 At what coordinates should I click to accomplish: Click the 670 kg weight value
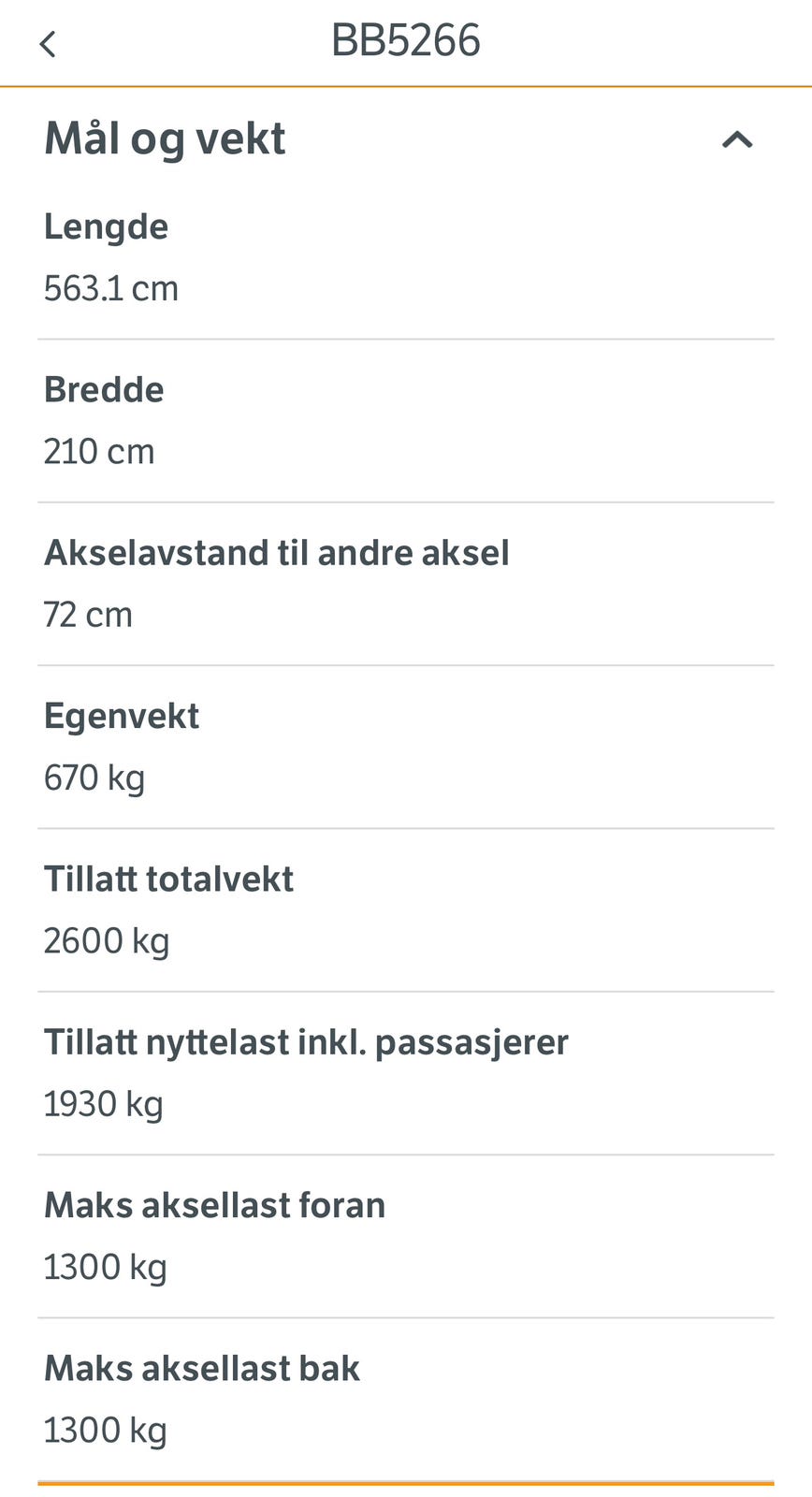[94, 778]
